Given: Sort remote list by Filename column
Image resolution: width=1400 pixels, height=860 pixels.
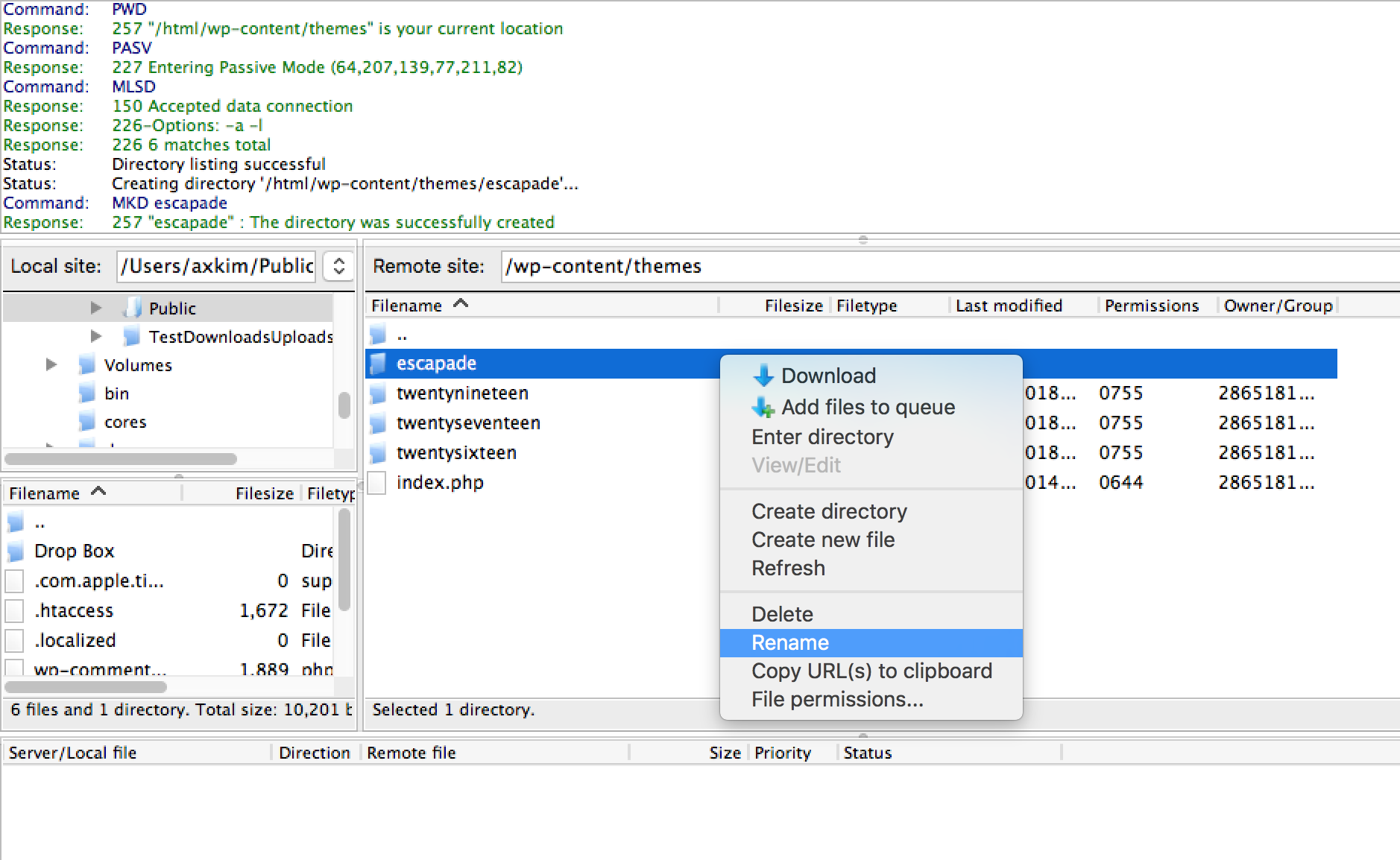Looking at the screenshot, I should (541, 306).
